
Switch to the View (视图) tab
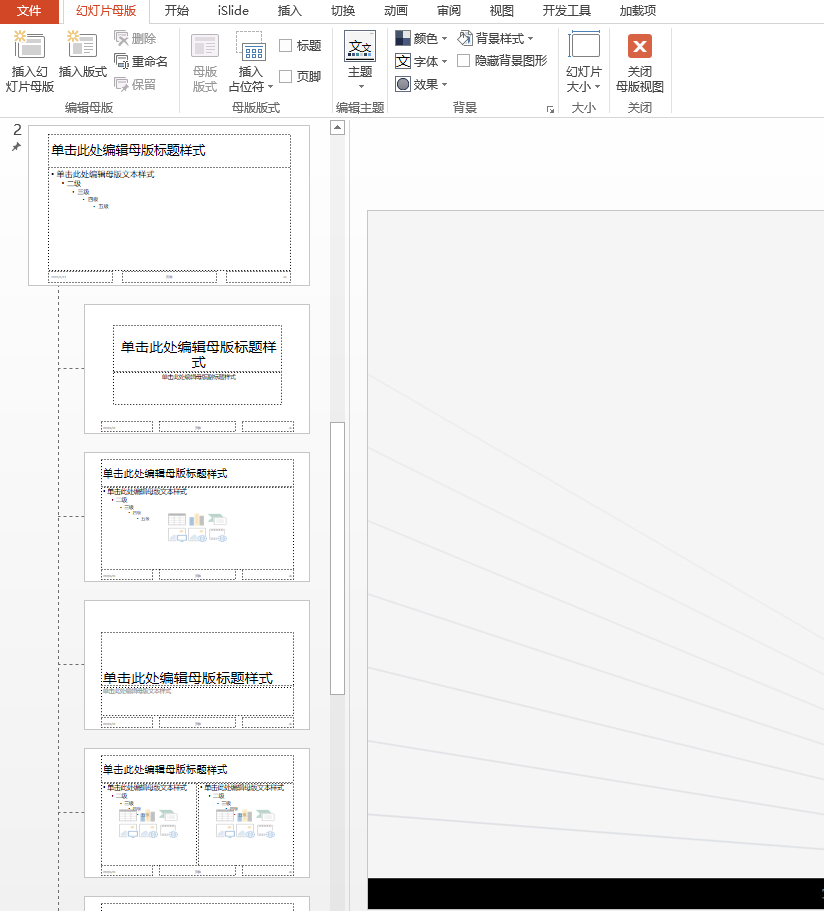pos(501,11)
